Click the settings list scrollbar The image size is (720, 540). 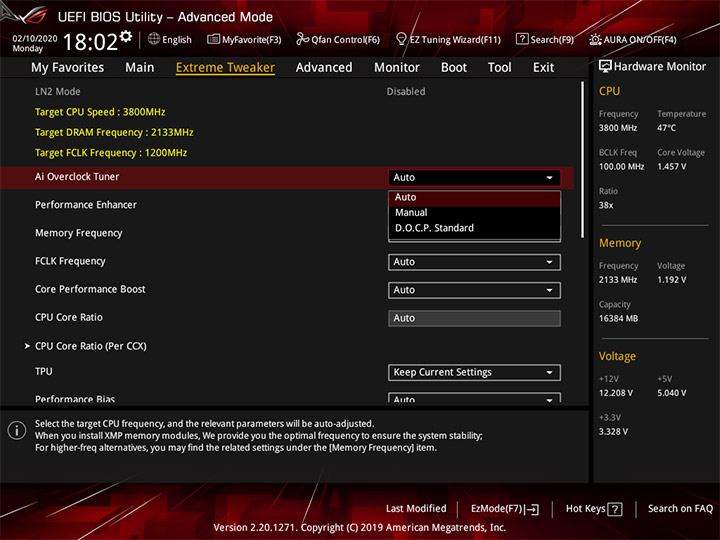pyautogui.click(x=582, y=159)
